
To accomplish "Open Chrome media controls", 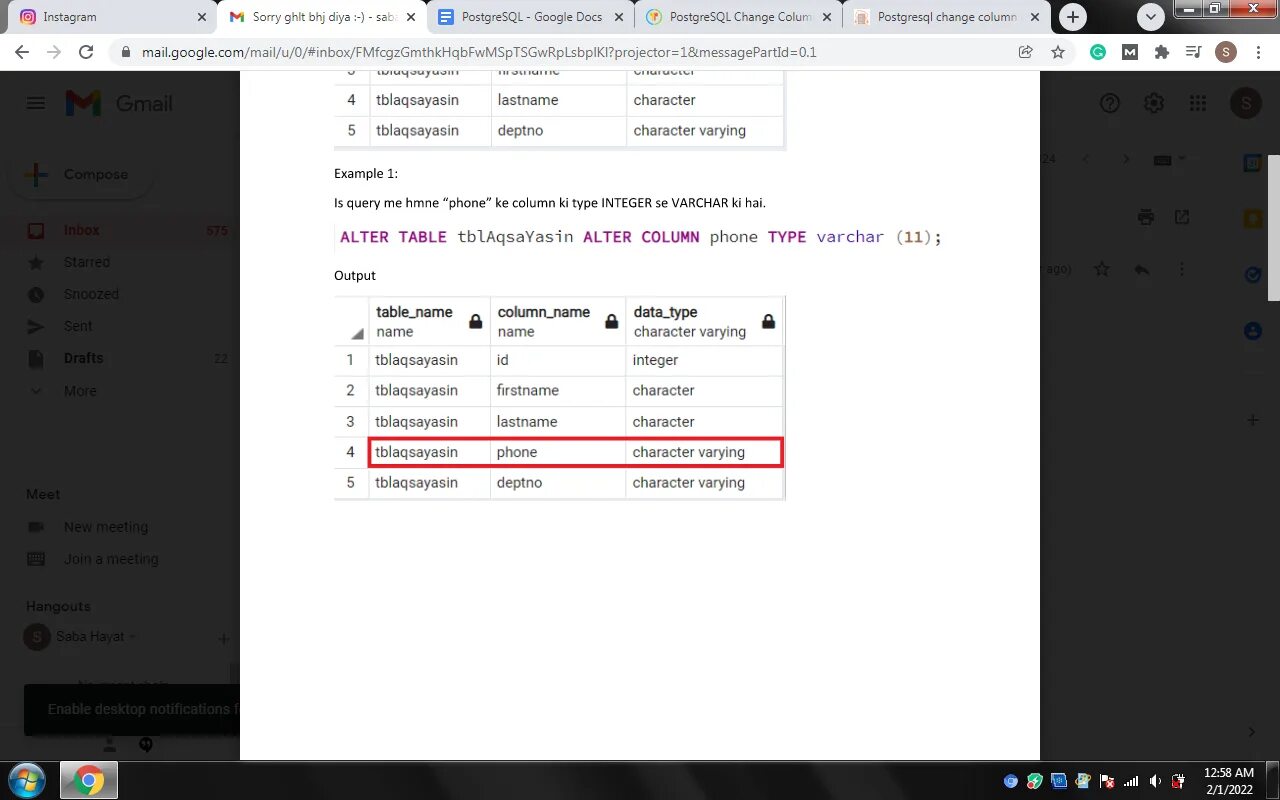I will click(1193, 52).
